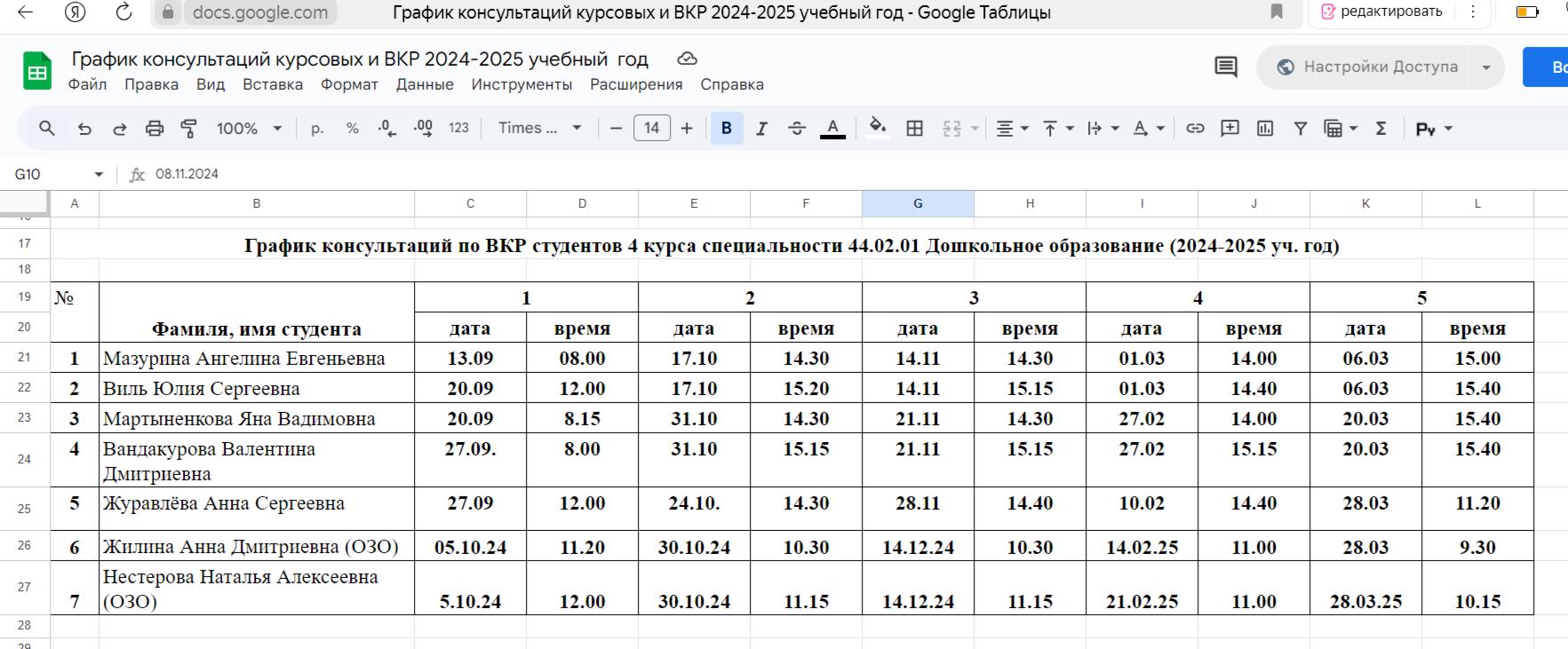Open the Вставка menu
This screenshot has width=1568, height=649.
[x=272, y=84]
